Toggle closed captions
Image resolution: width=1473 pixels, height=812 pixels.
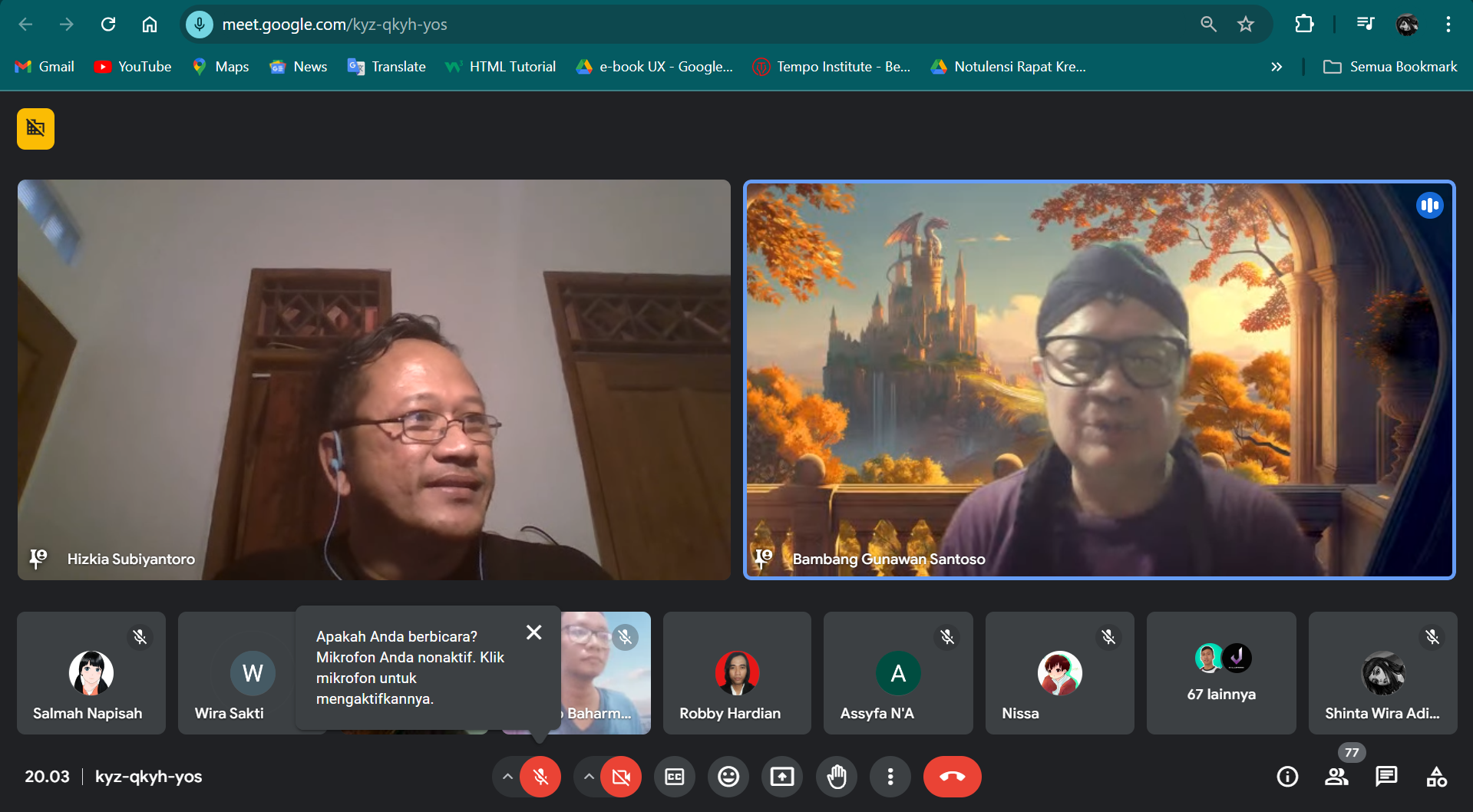[675, 777]
